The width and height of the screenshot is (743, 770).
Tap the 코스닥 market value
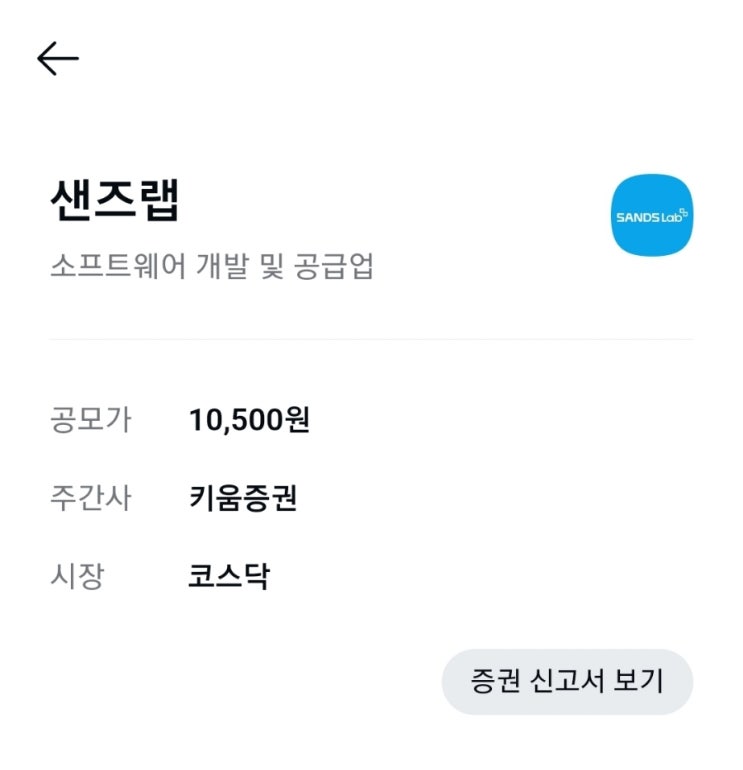229,576
